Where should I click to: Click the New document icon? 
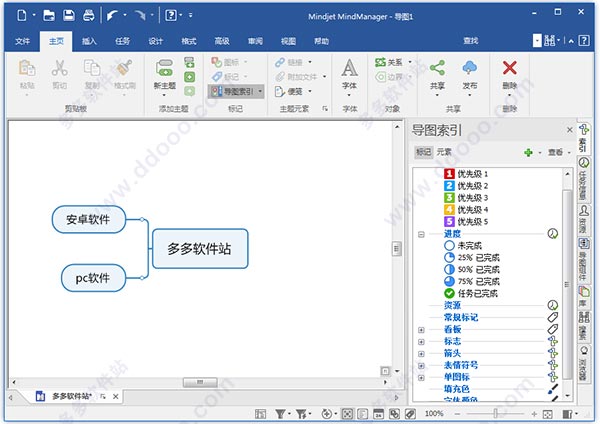click(x=22, y=15)
